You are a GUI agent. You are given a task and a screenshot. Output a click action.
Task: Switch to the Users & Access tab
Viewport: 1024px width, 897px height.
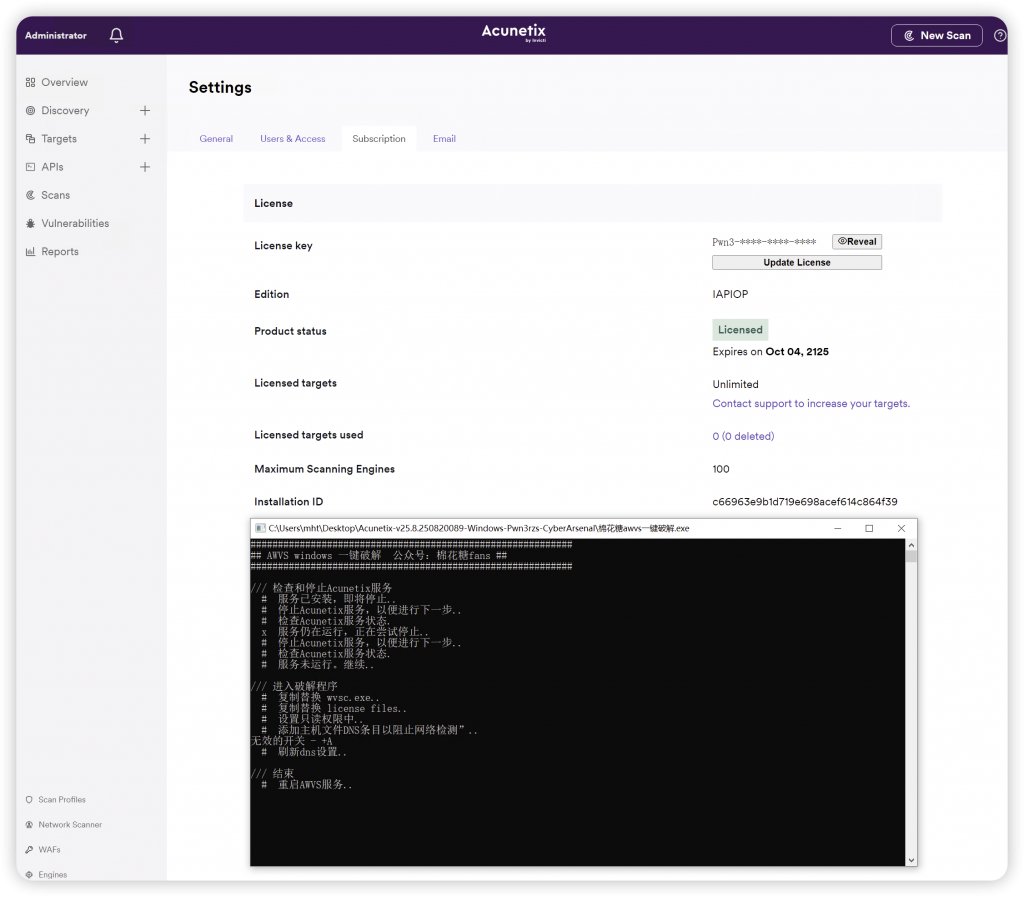(293, 139)
